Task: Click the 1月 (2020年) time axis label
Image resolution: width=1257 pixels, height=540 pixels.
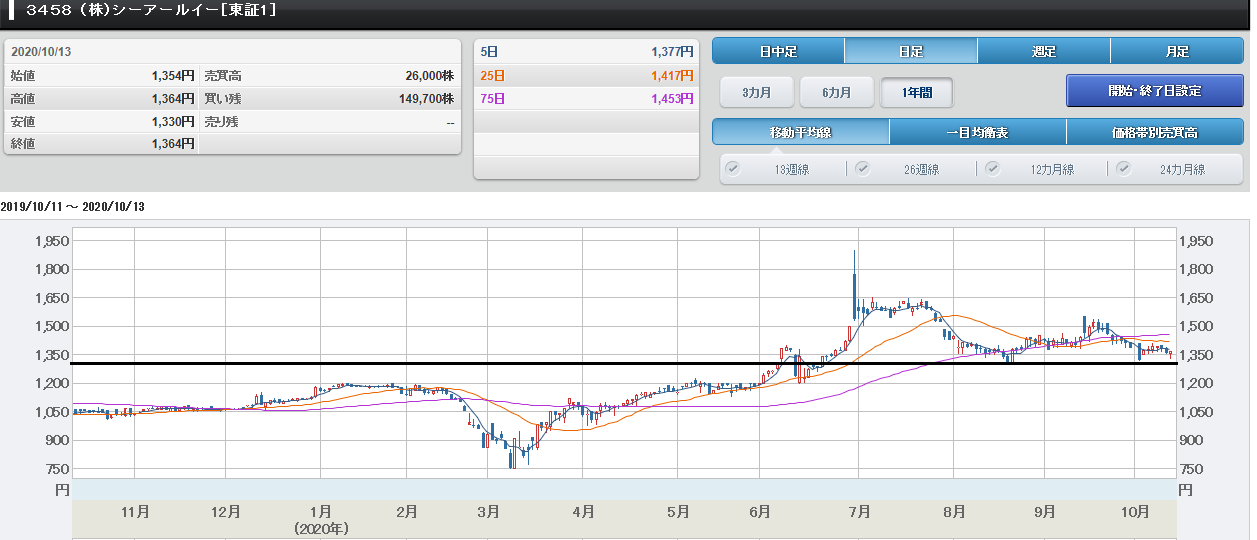Action: (321, 518)
